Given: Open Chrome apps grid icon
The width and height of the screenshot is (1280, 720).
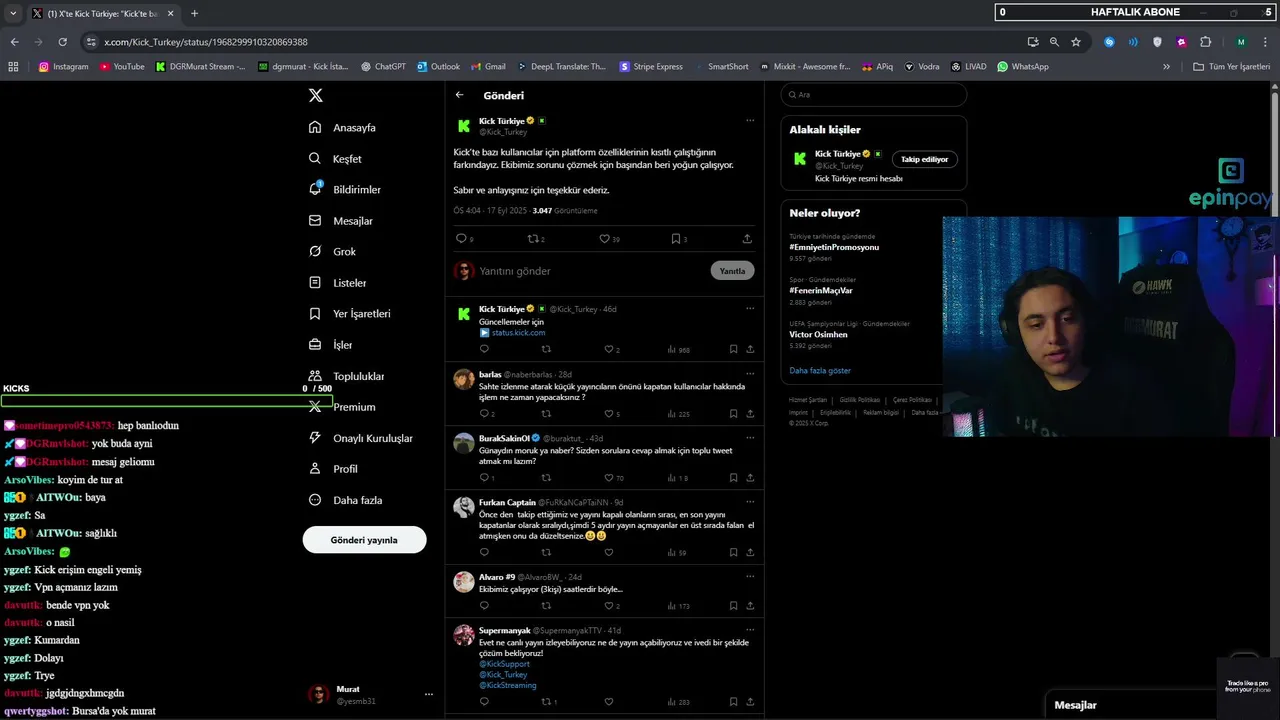Looking at the screenshot, I should 13,67.
